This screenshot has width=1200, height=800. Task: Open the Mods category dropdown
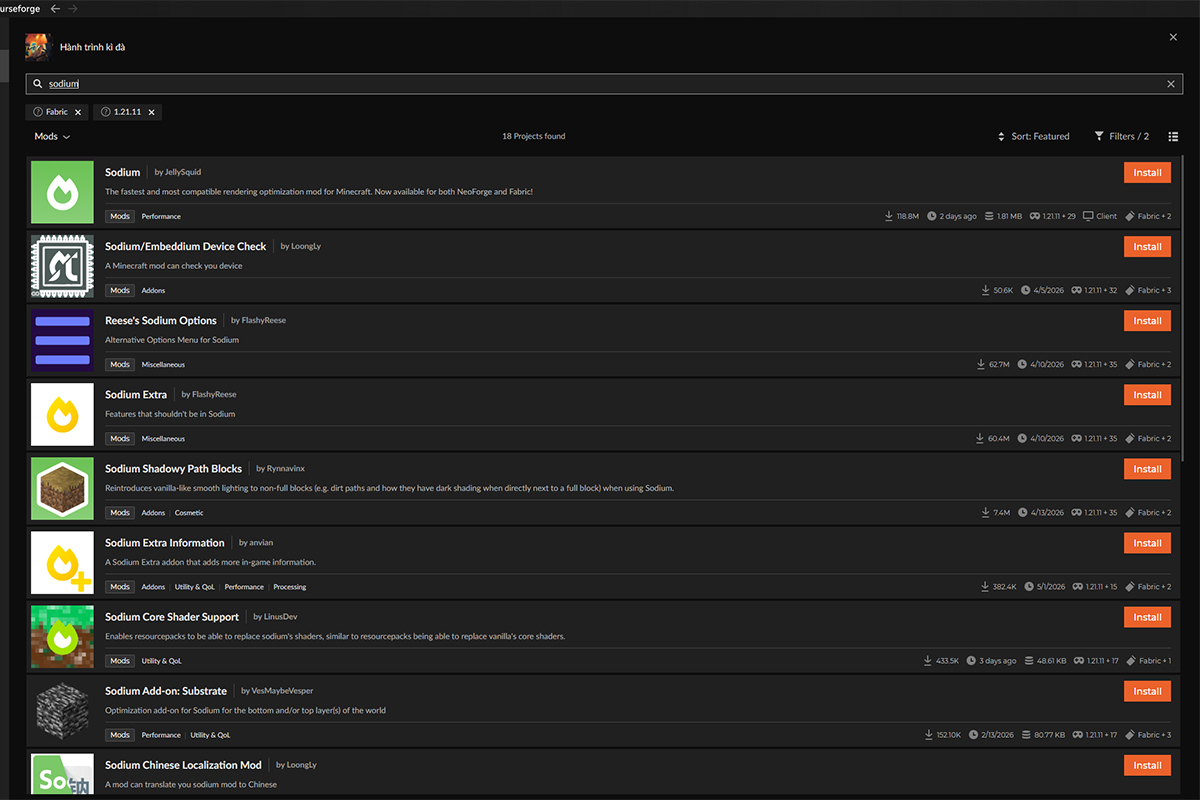click(x=52, y=136)
